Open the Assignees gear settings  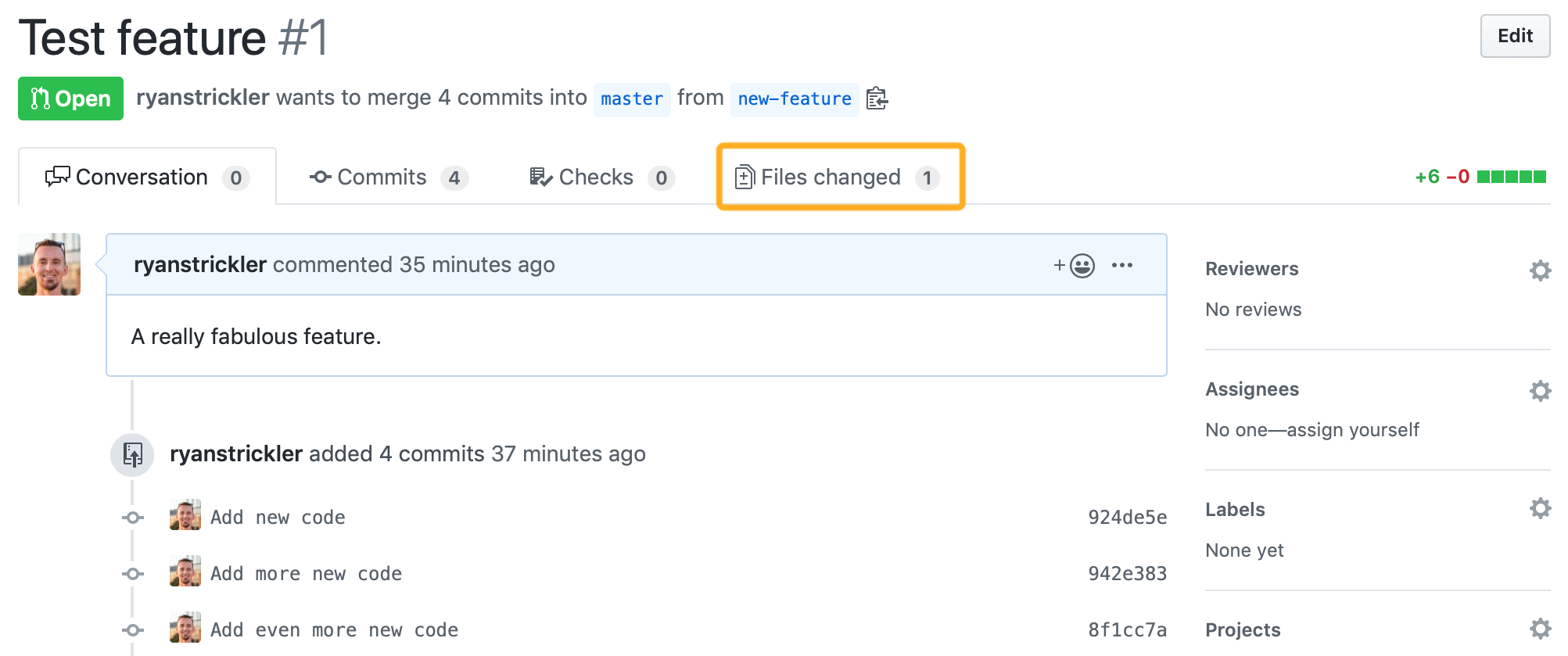pyautogui.click(x=1540, y=391)
